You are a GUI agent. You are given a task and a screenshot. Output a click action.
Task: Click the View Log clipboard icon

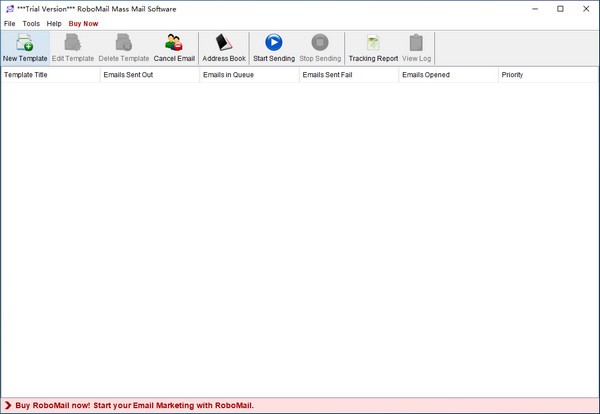tap(416, 43)
